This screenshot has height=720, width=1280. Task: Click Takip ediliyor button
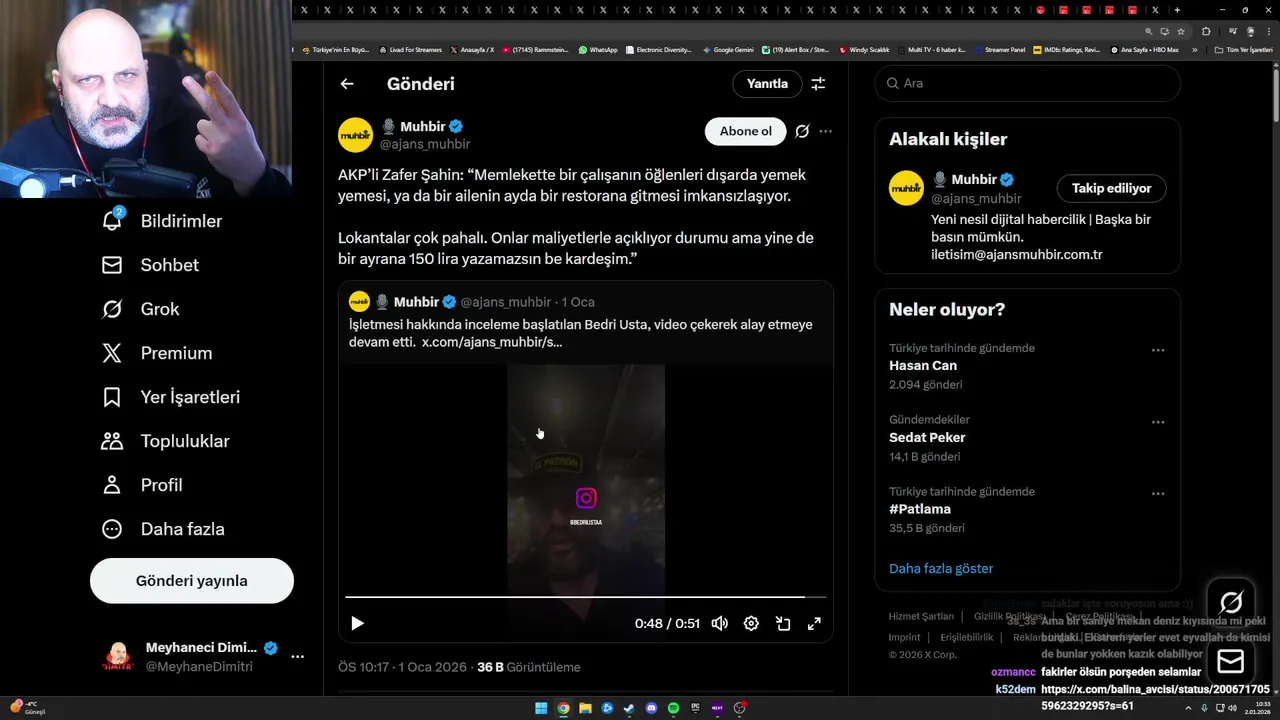point(1111,188)
